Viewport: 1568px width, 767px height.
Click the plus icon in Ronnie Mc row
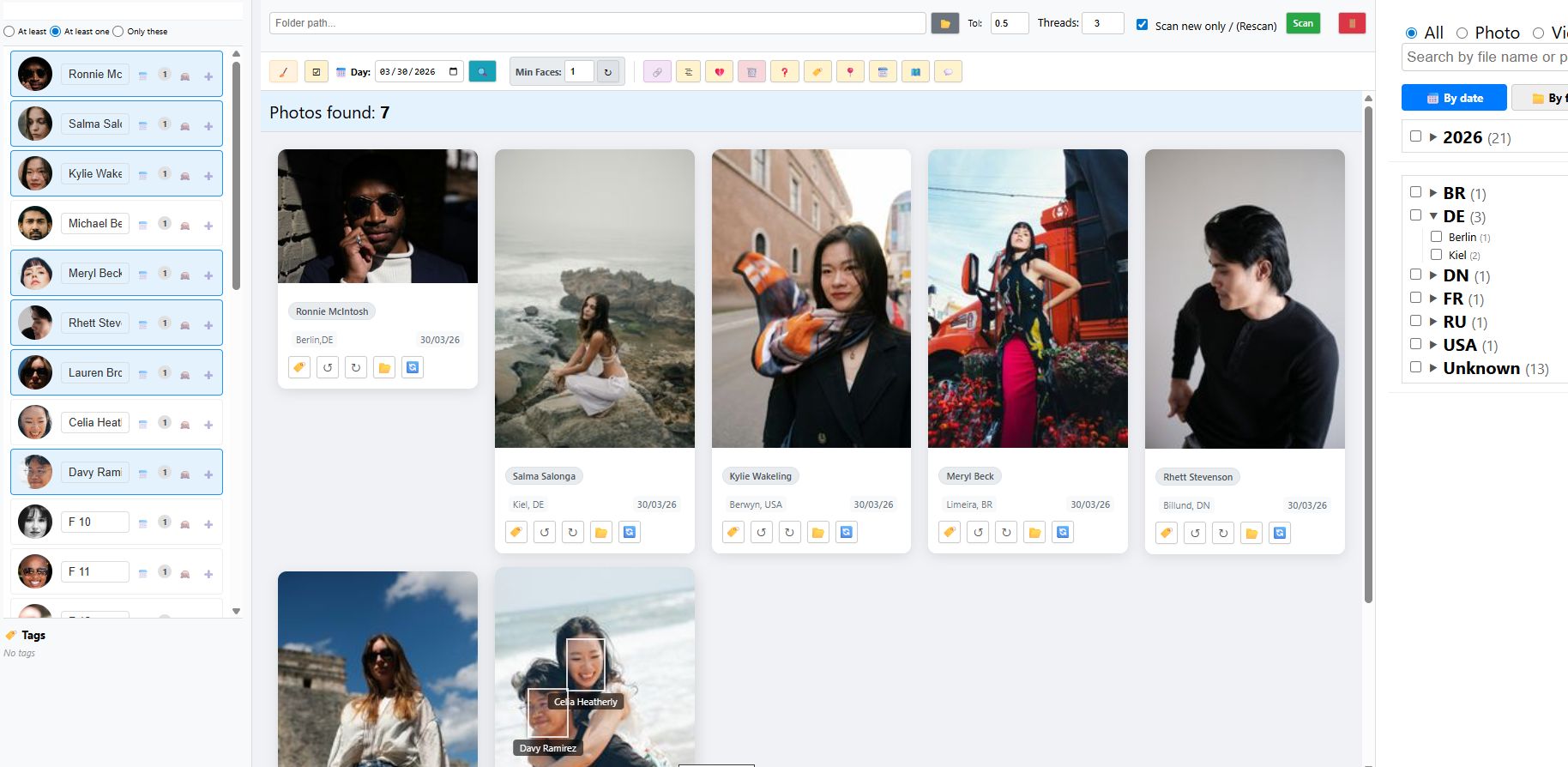pyautogui.click(x=208, y=76)
